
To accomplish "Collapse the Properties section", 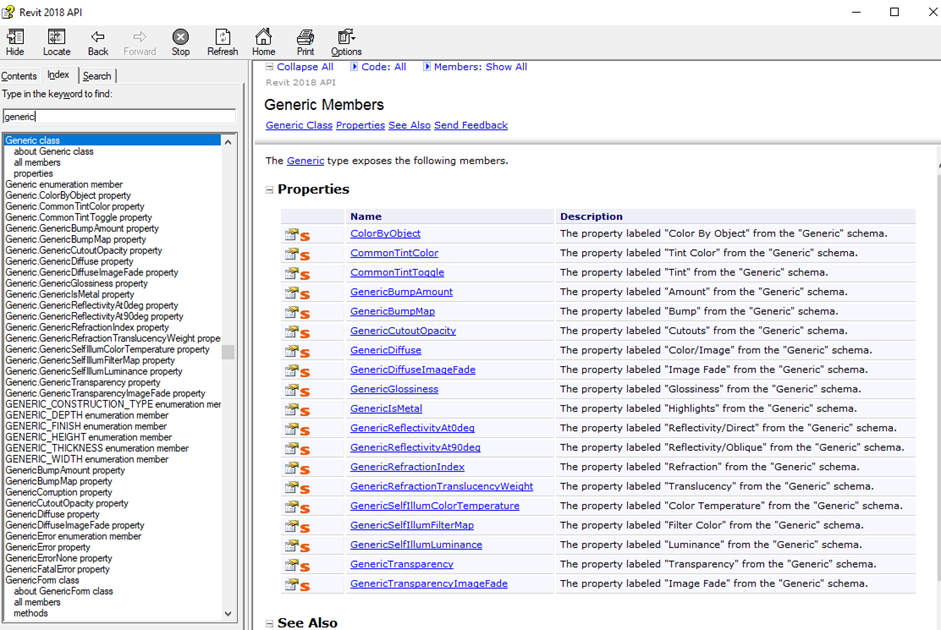I will click(269, 190).
